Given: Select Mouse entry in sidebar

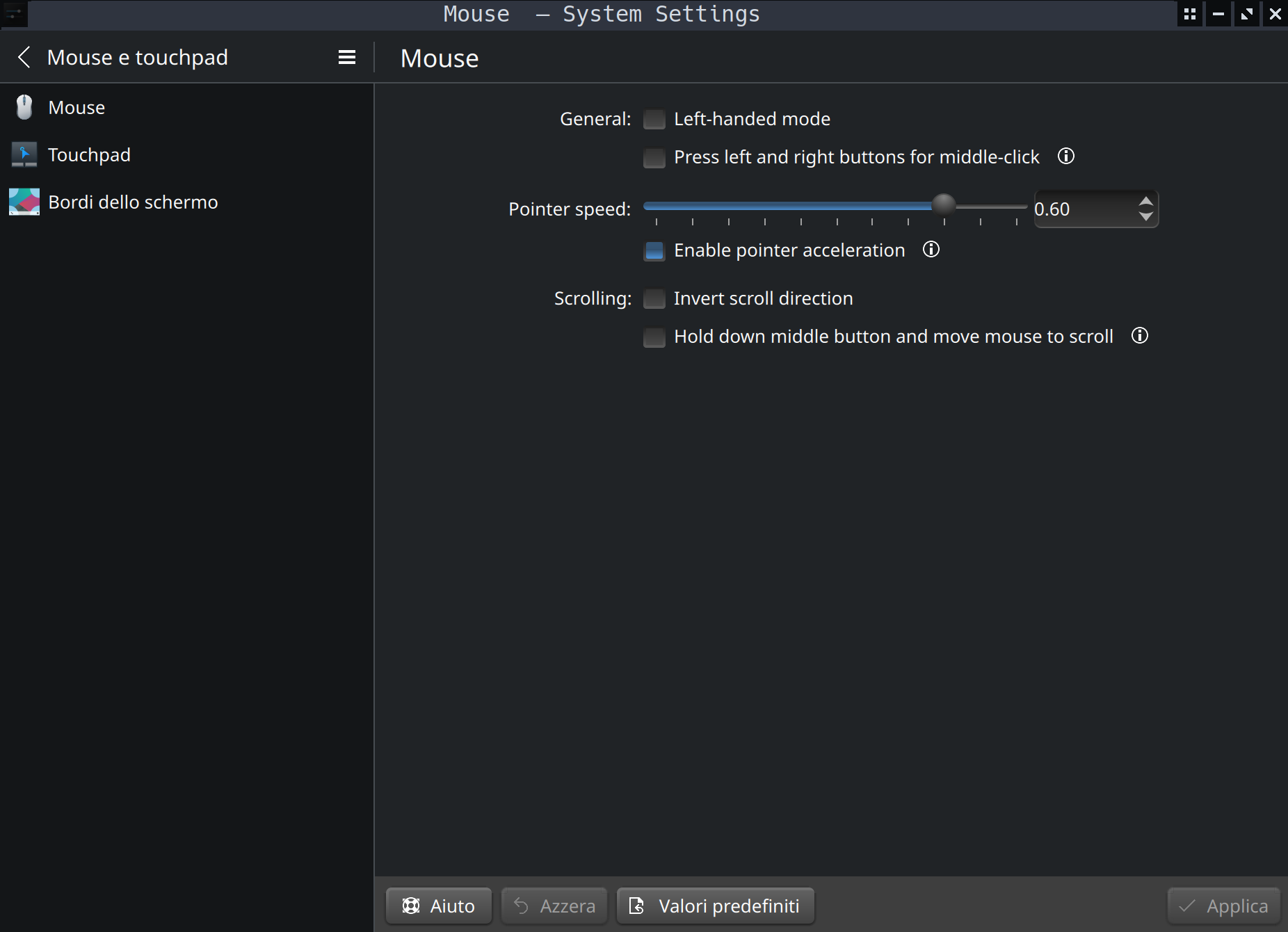Looking at the screenshot, I should pos(77,108).
